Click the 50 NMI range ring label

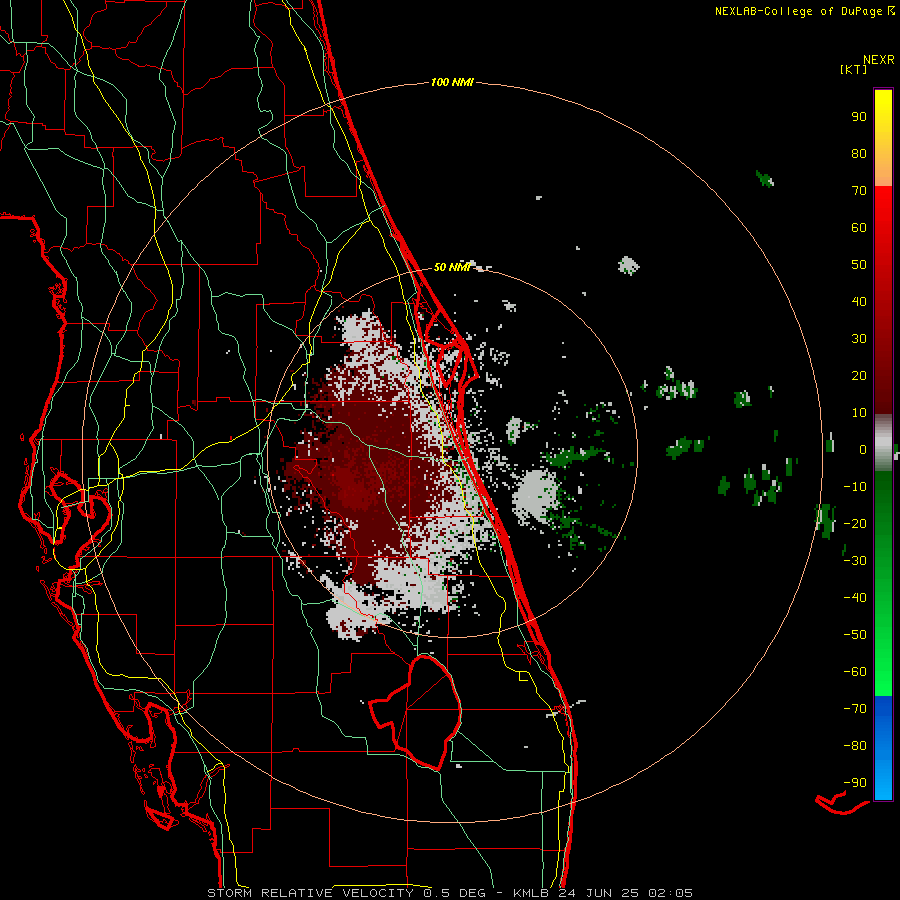pyautogui.click(x=452, y=267)
